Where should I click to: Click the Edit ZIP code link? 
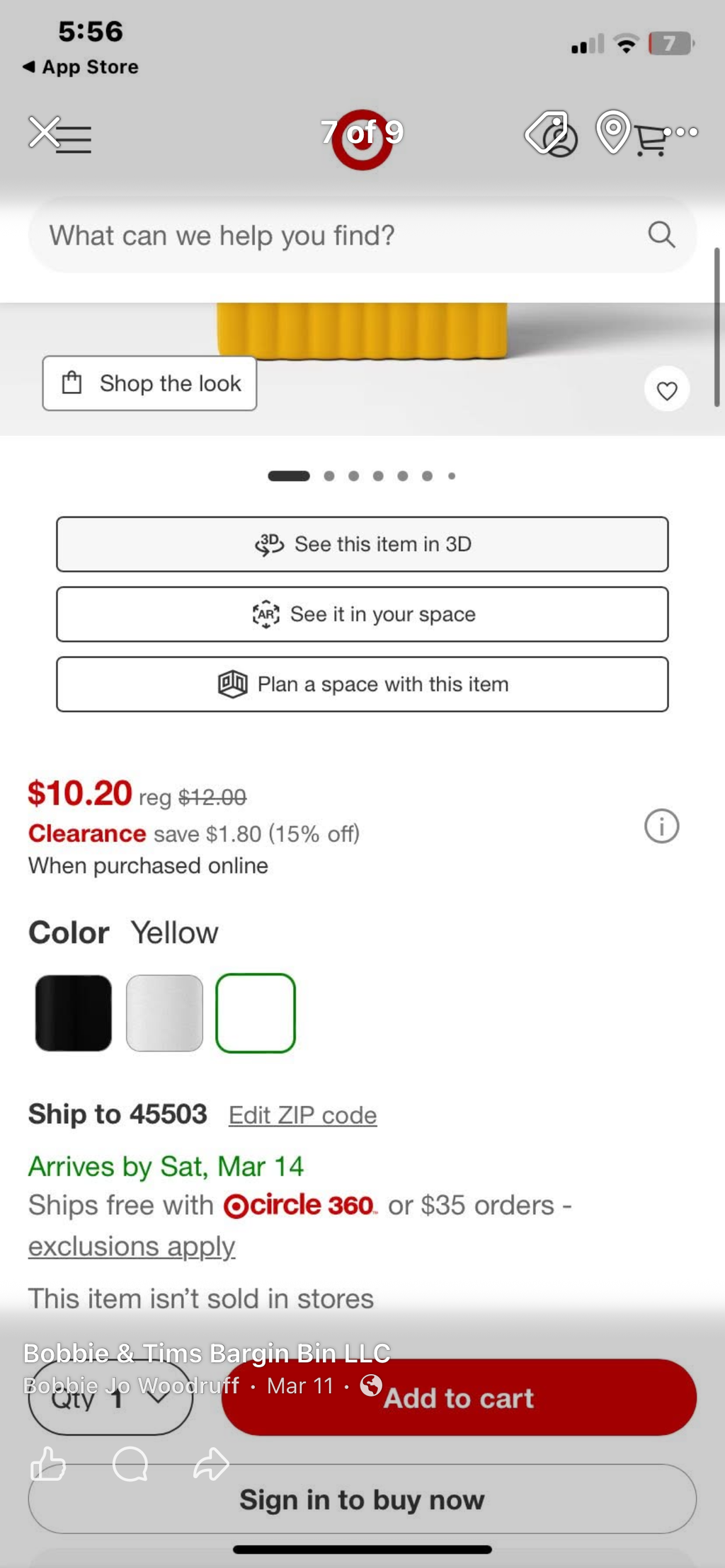pos(302,1115)
